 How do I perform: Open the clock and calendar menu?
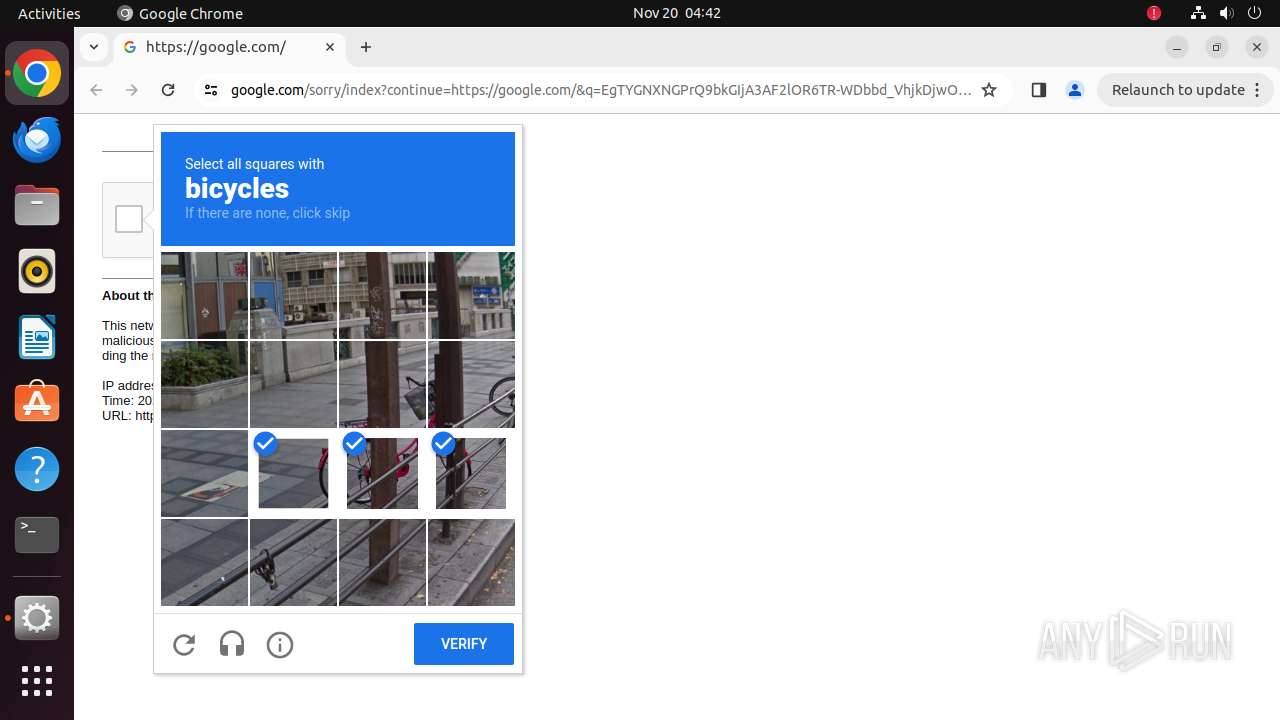click(677, 13)
